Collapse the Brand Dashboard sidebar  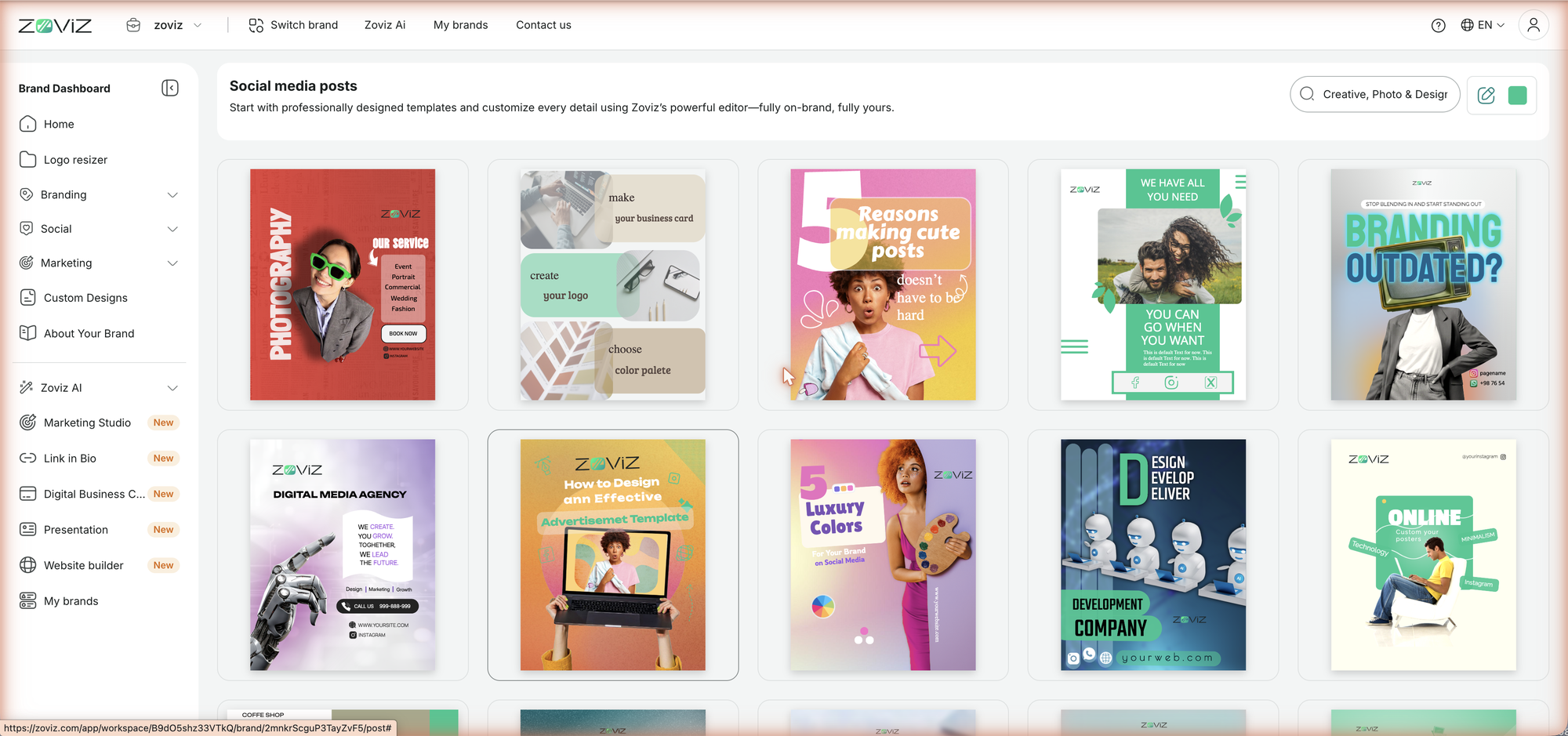pos(170,88)
